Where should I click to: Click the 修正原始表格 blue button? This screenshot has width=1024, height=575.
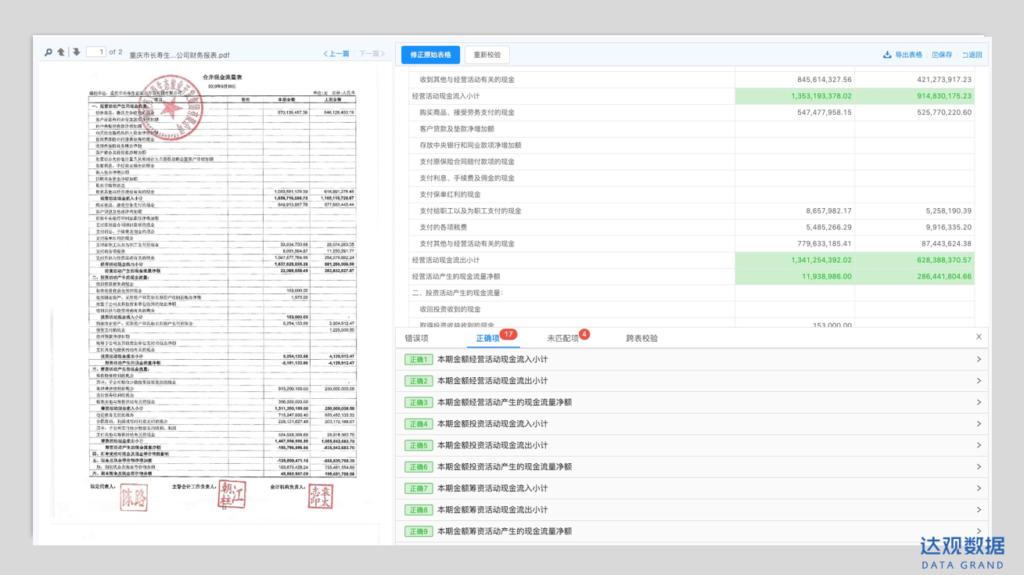tap(431, 55)
